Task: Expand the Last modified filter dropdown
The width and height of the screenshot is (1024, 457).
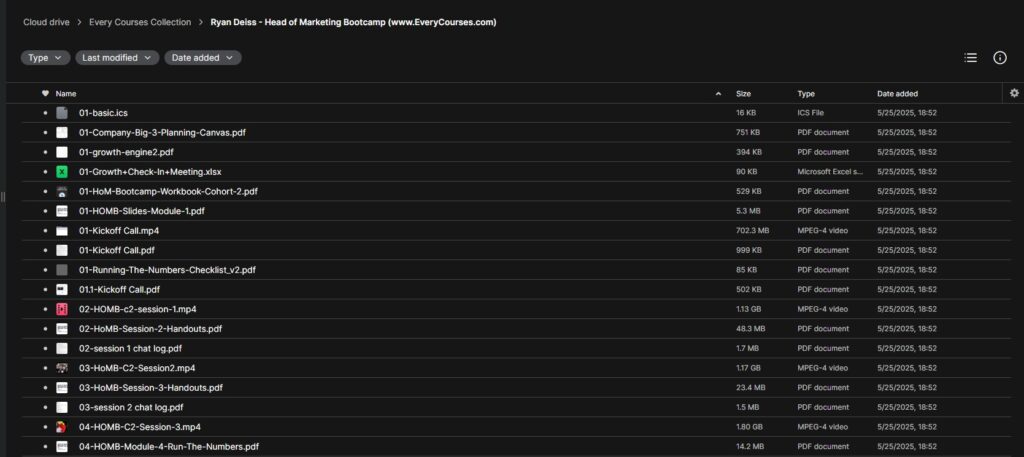Action: tap(117, 58)
